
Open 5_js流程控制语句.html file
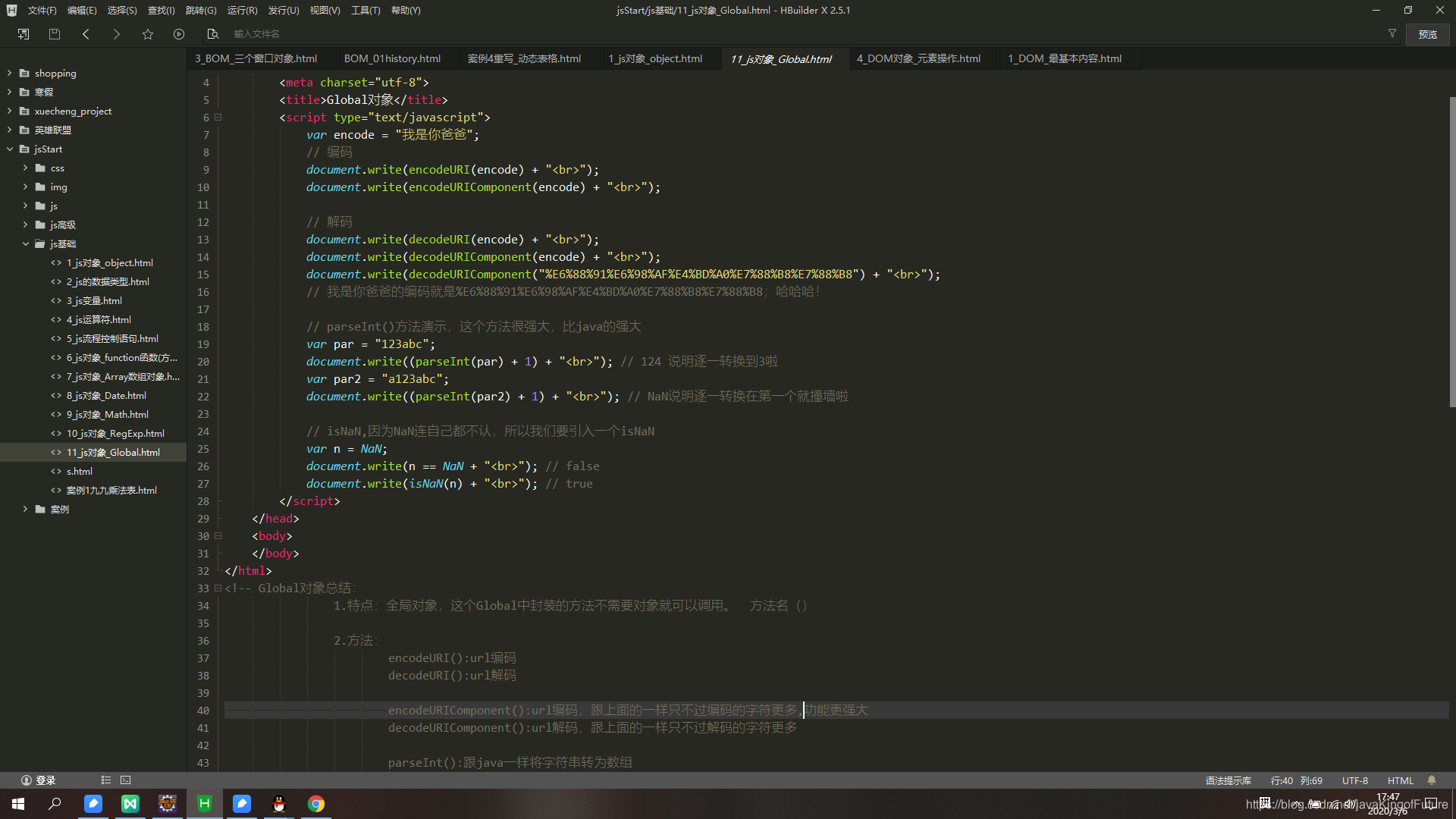[x=112, y=338]
